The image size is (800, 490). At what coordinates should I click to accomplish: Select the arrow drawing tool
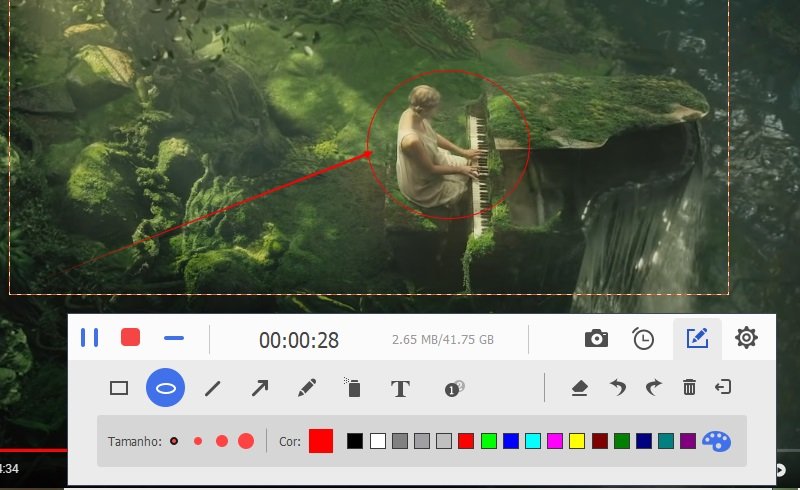(x=260, y=388)
